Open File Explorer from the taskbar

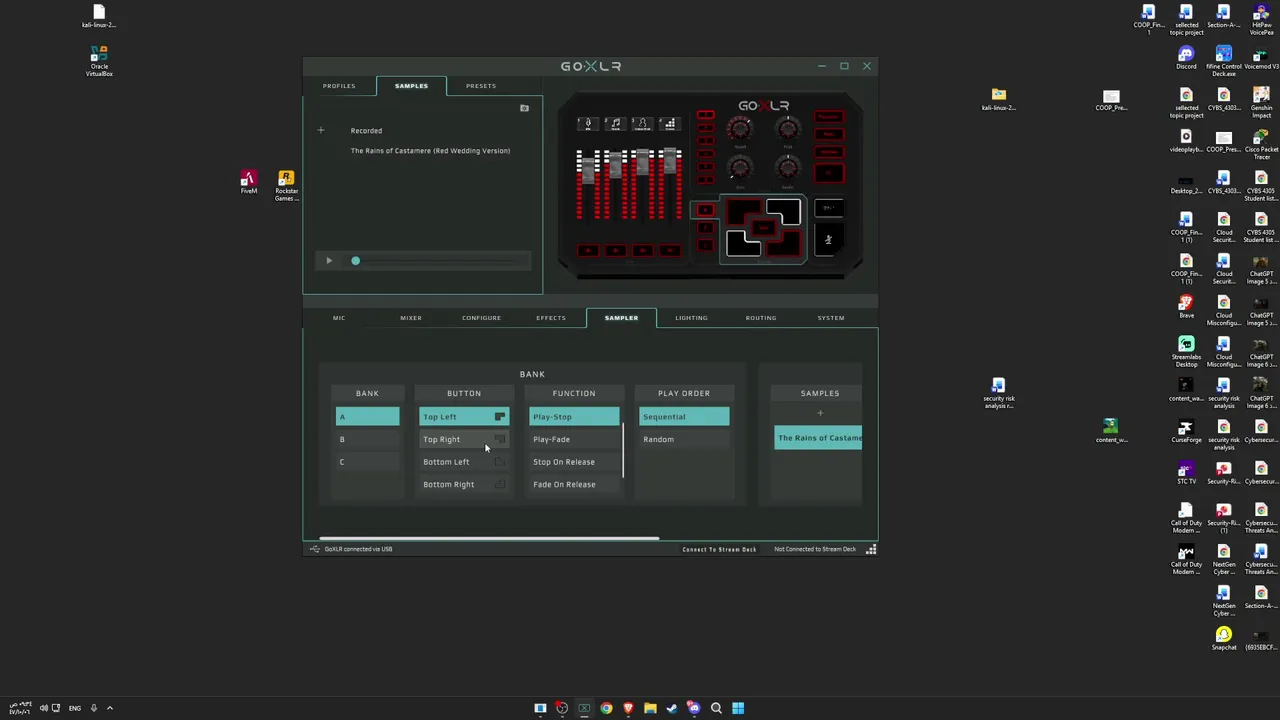point(650,708)
